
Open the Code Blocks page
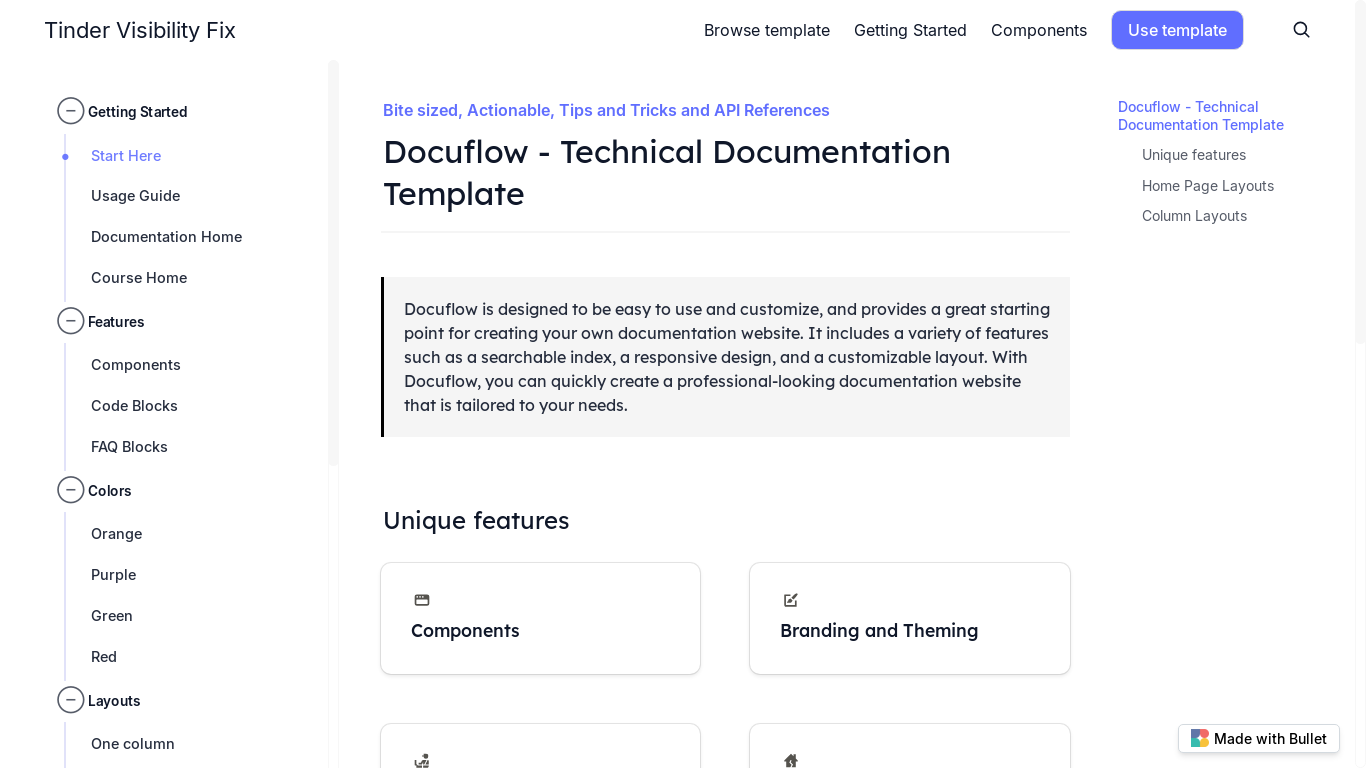[135, 406]
